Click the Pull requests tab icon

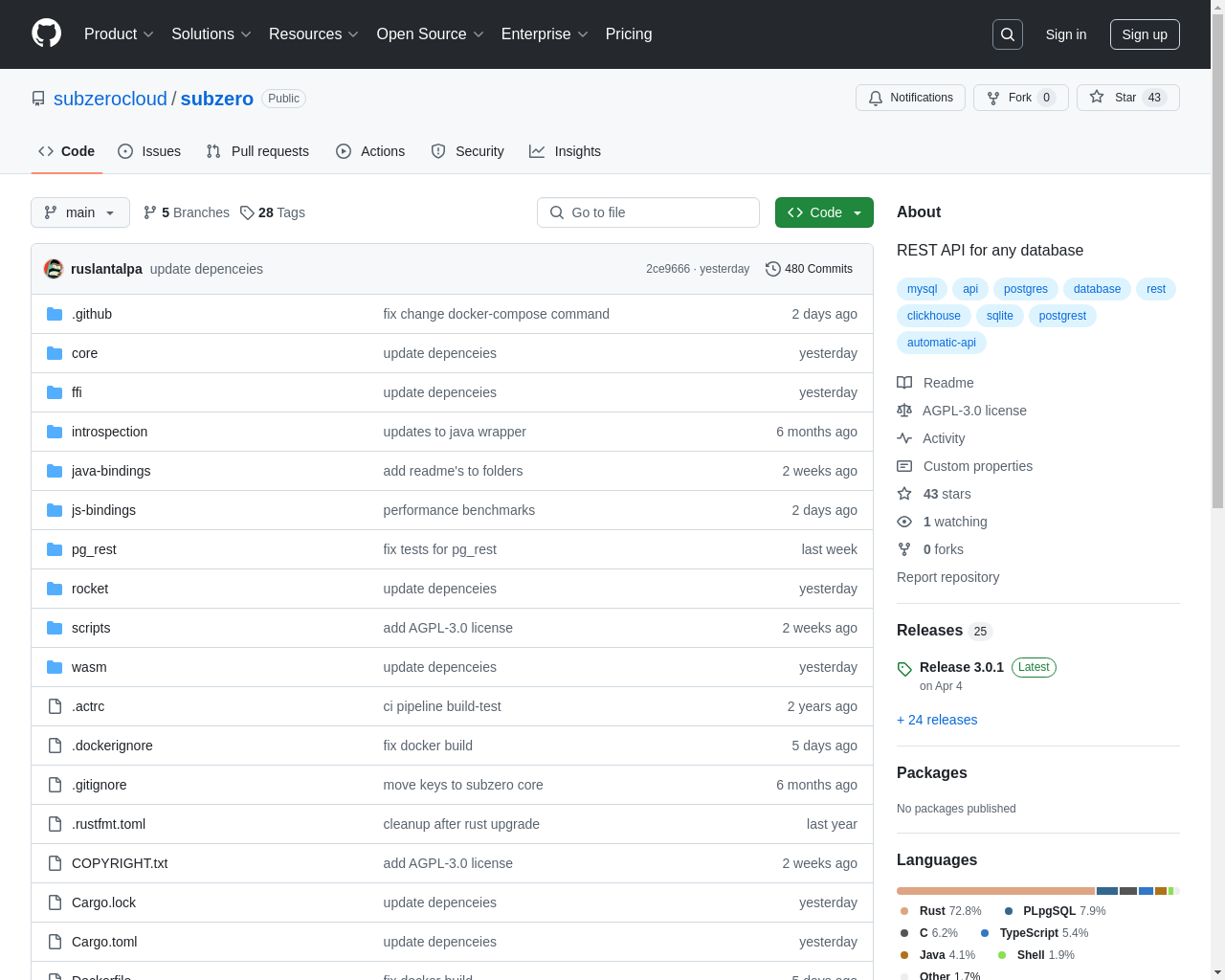pos(213,151)
